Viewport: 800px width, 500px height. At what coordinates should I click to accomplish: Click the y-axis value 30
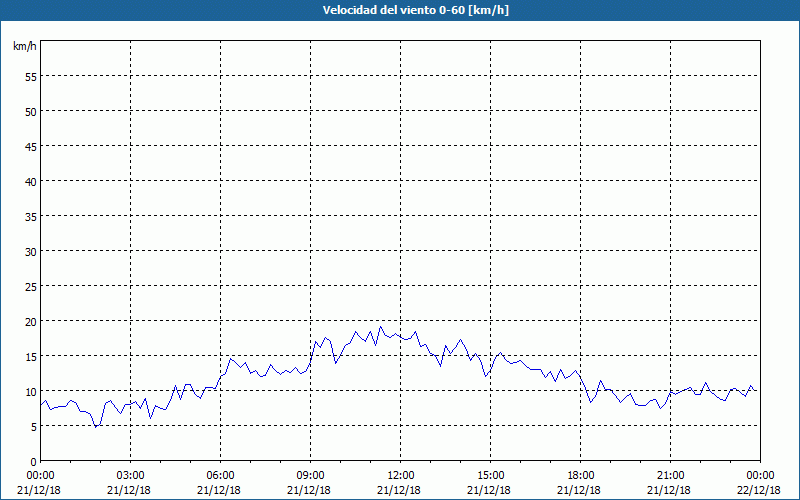31,252
